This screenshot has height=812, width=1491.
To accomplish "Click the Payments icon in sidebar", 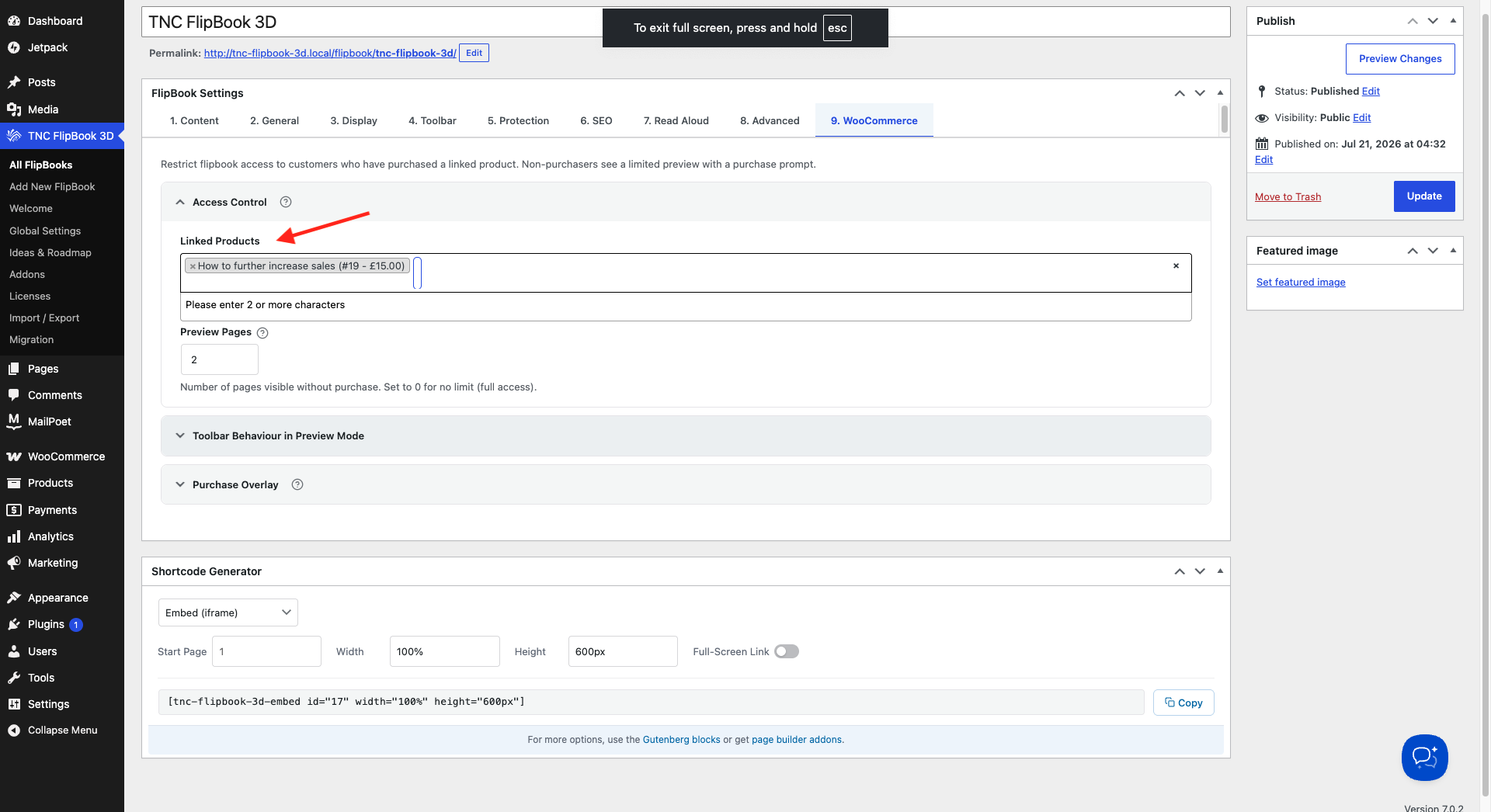I will pos(14,510).
